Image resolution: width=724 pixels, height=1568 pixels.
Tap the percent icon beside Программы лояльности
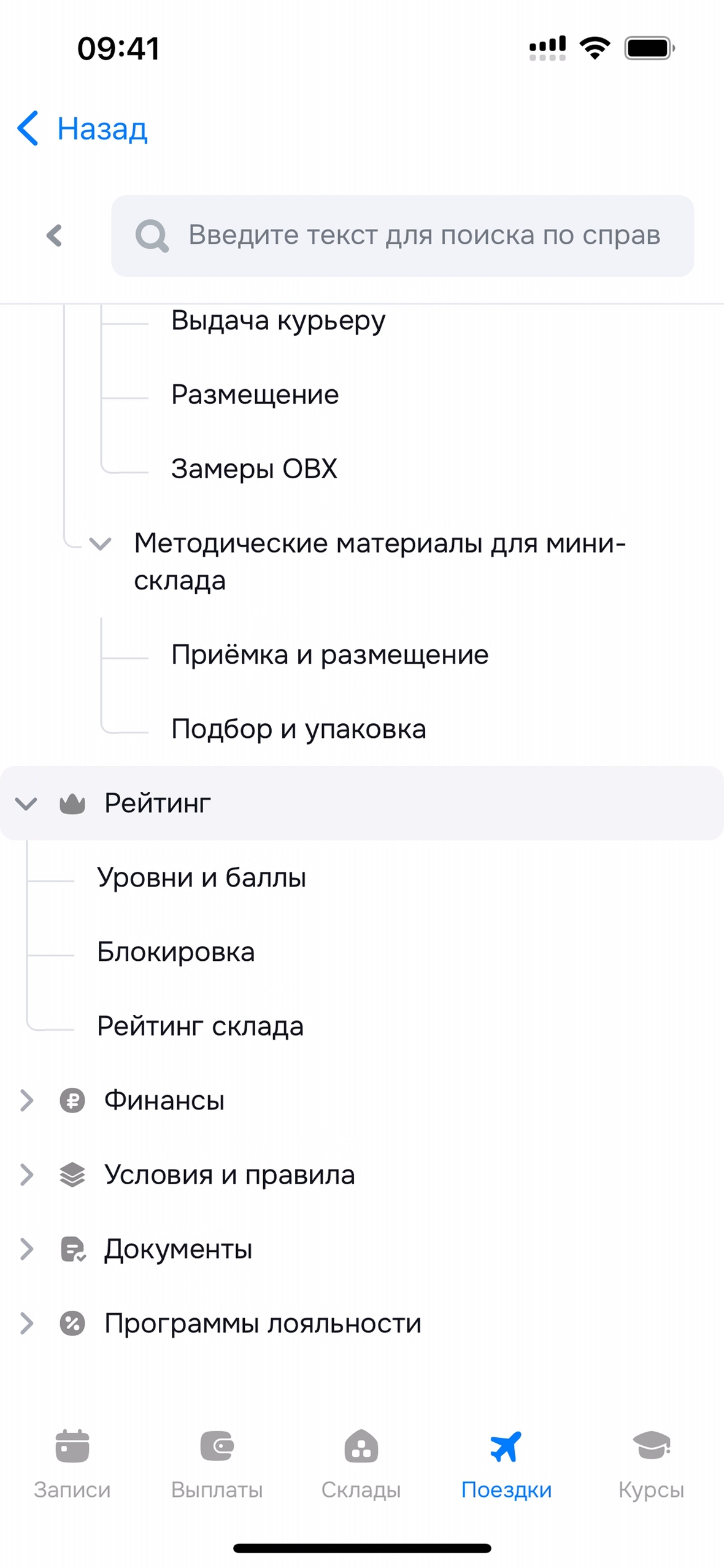(72, 1323)
